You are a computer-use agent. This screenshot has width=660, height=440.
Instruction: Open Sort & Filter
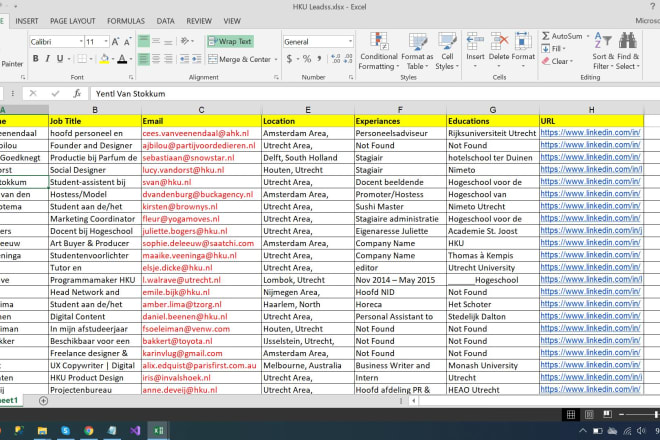click(x=603, y=51)
